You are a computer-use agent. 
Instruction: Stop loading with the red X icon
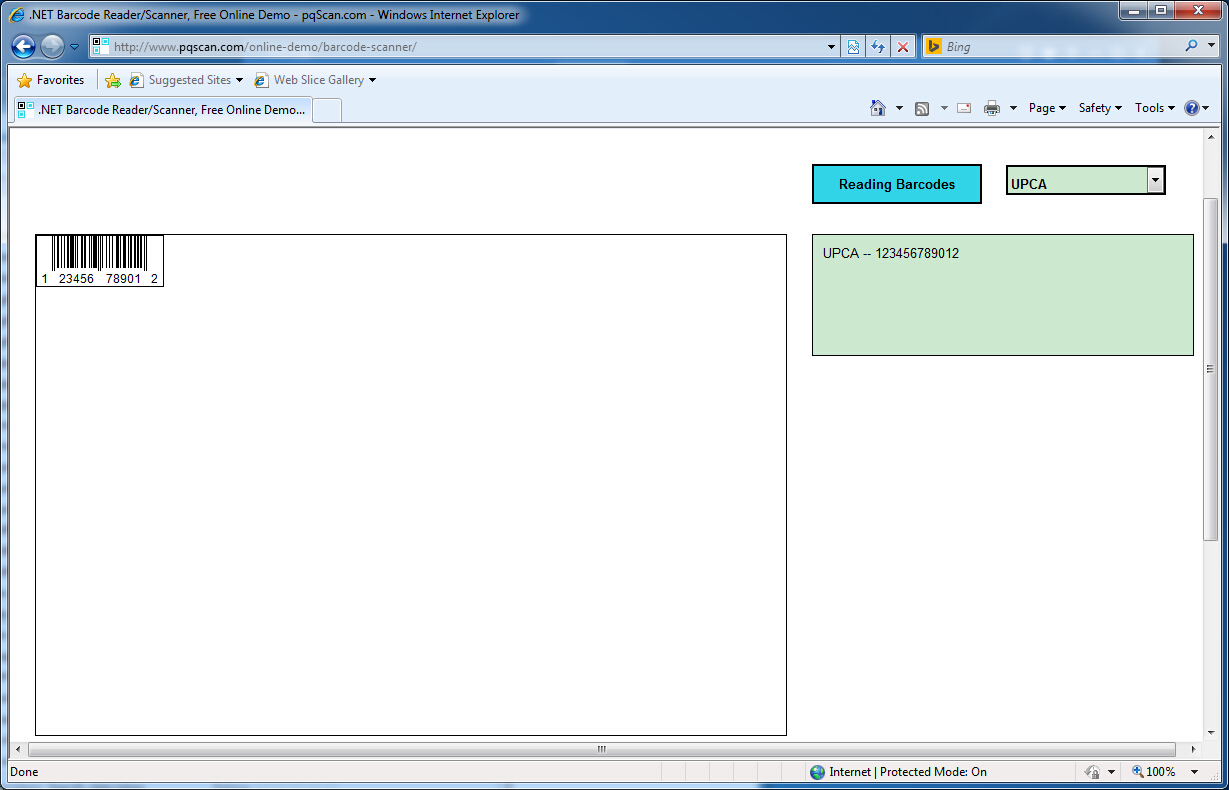point(903,47)
